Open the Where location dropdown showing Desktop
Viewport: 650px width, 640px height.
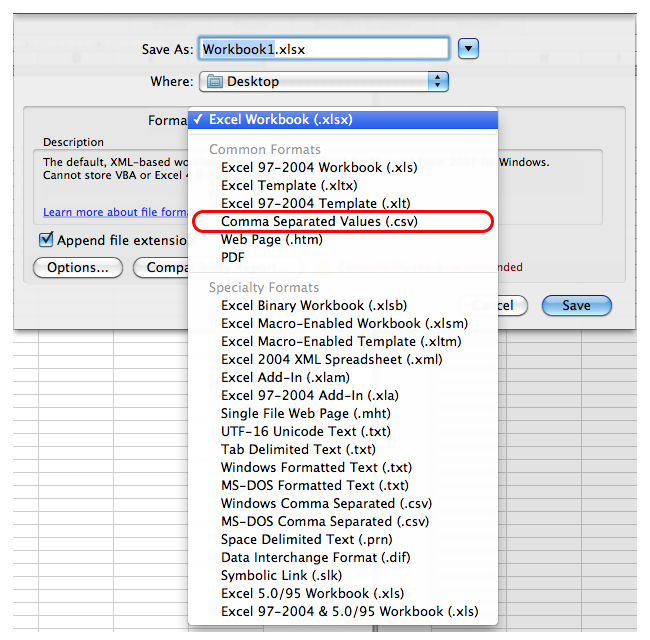pos(324,81)
